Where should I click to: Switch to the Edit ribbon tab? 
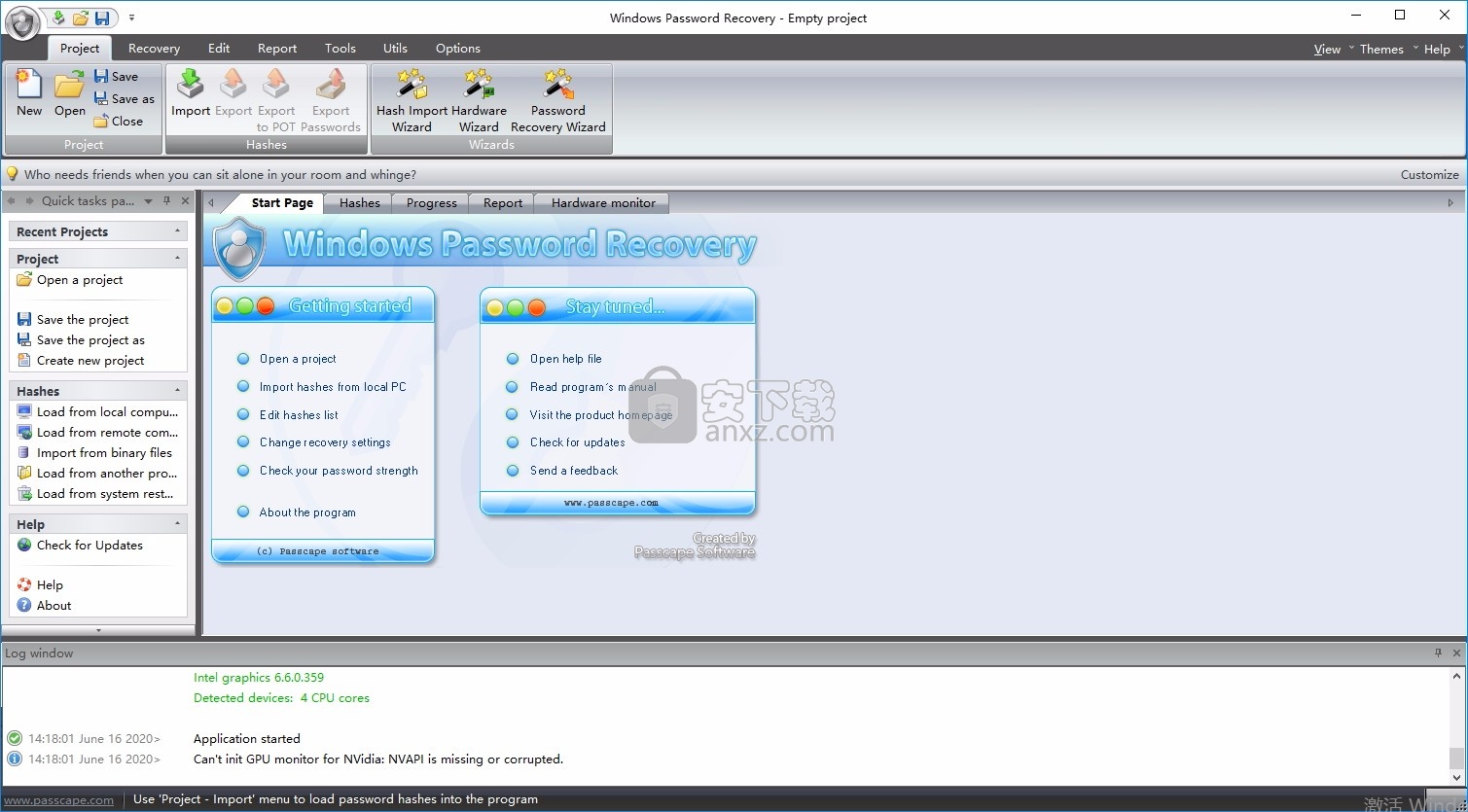219,48
